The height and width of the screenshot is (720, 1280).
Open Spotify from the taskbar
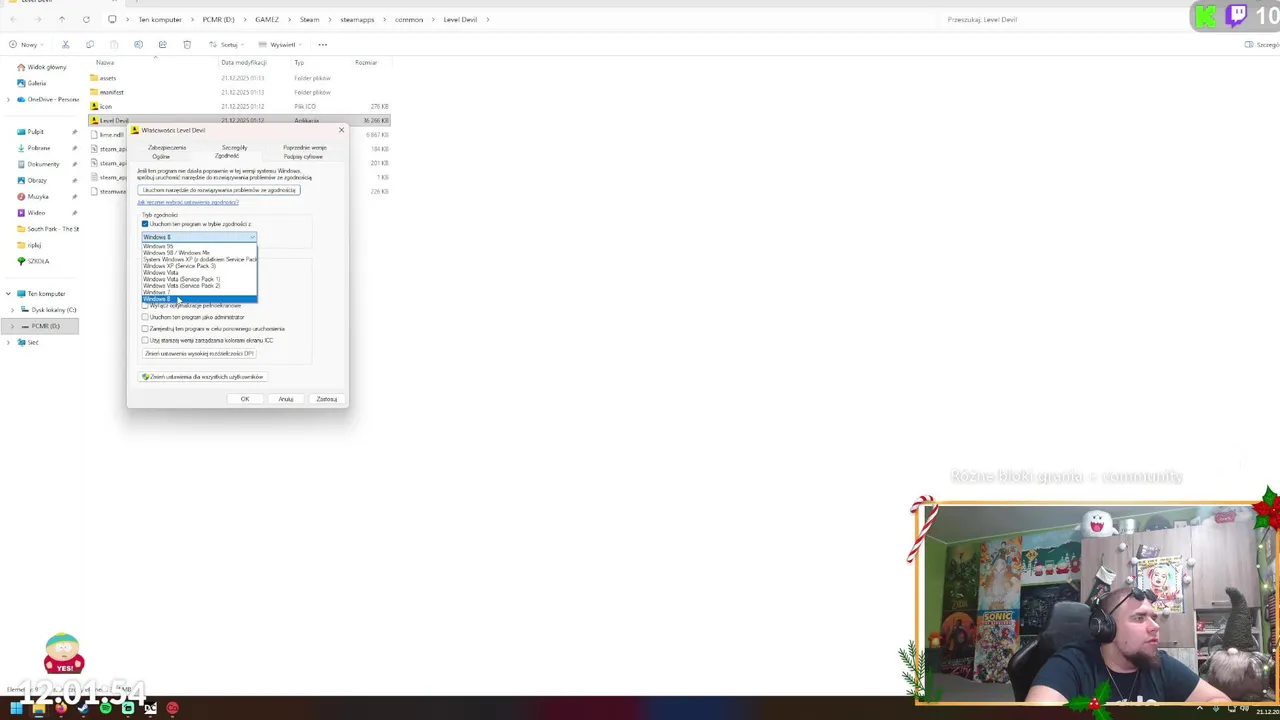pos(105,708)
